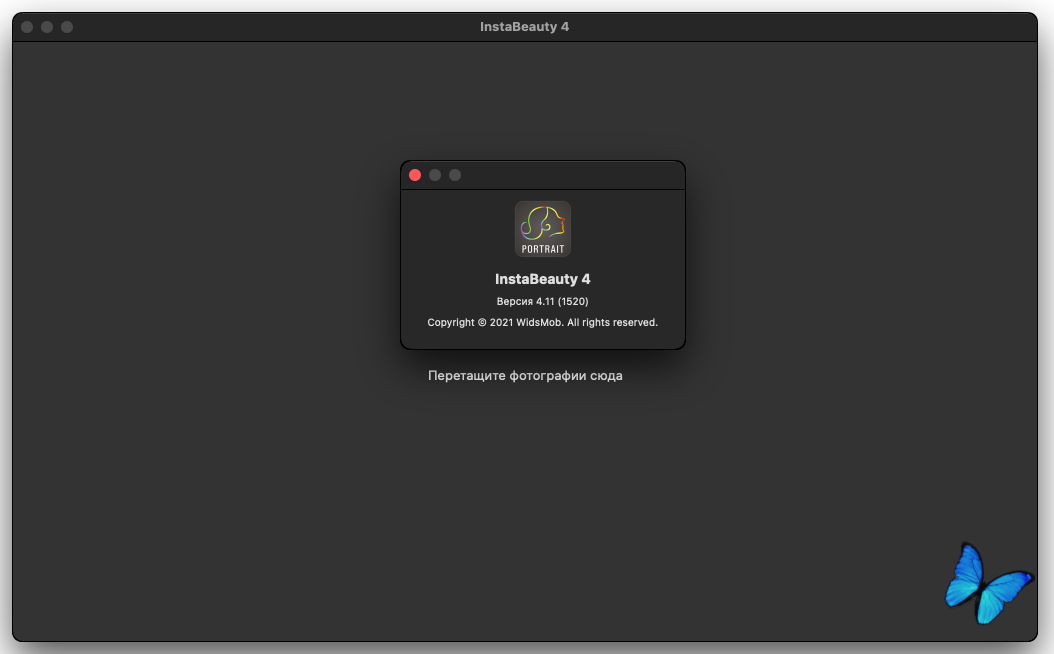Click the About dialog's disabled zoom button
Image resolution: width=1054 pixels, height=654 pixels.
pyautogui.click(x=455, y=175)
